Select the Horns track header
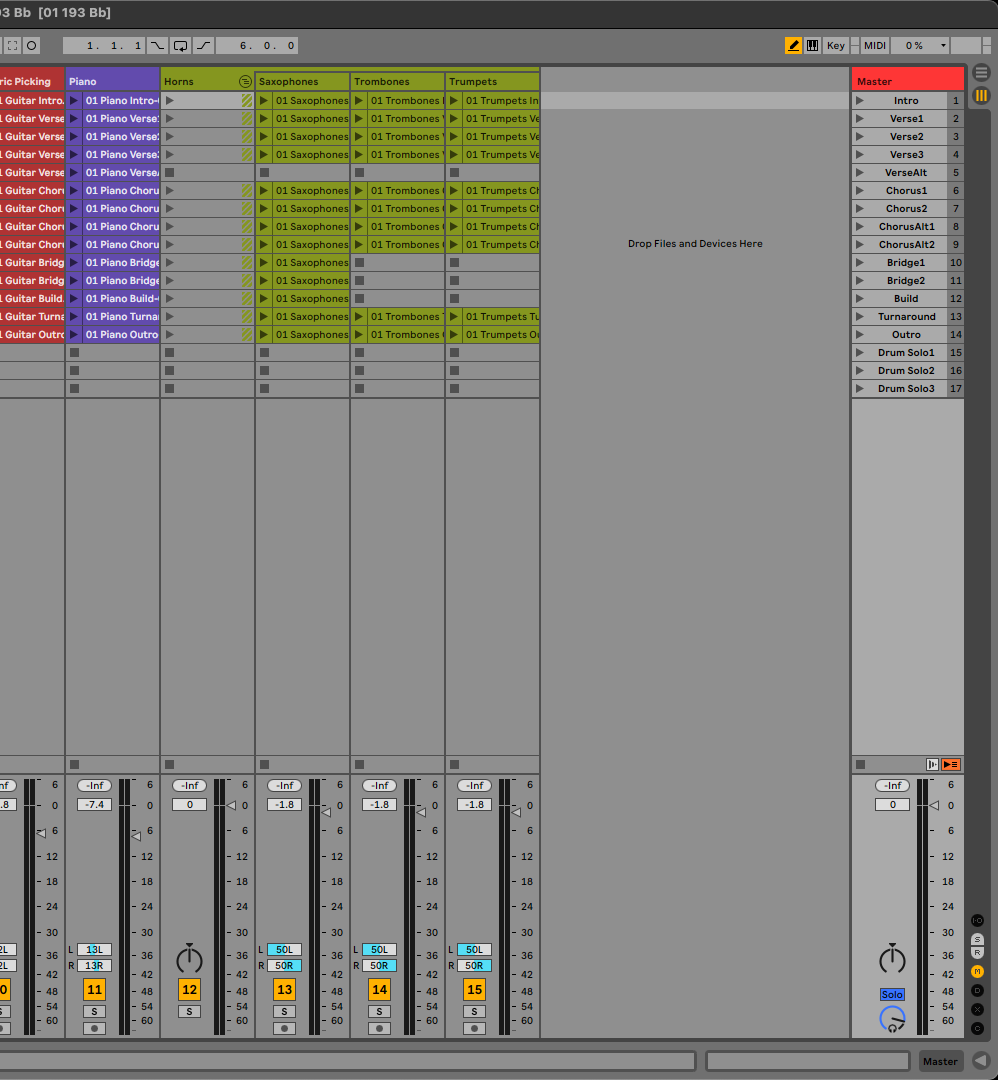 point(200,81)
